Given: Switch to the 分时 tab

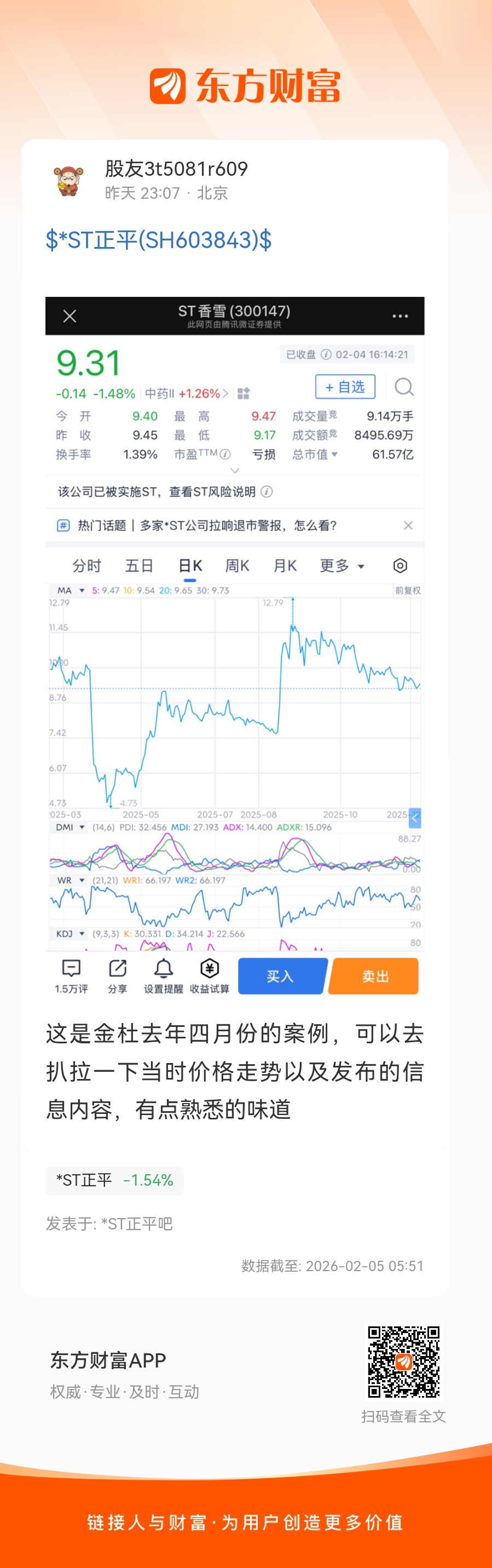Looking at the screenshot, I should point(86,566).
